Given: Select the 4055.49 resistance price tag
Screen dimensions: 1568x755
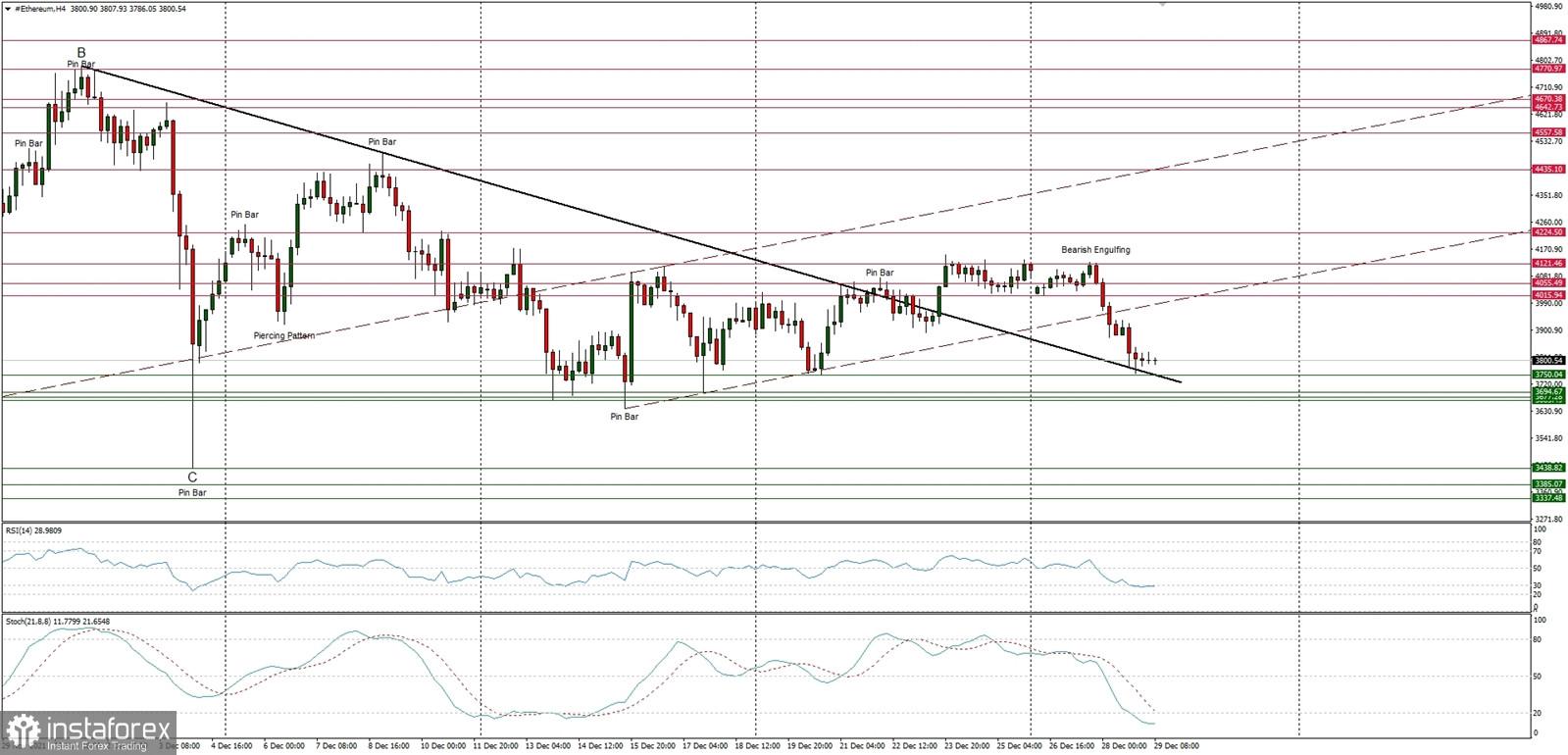Looking at the screenshot, I should (x=1548, y=283).
